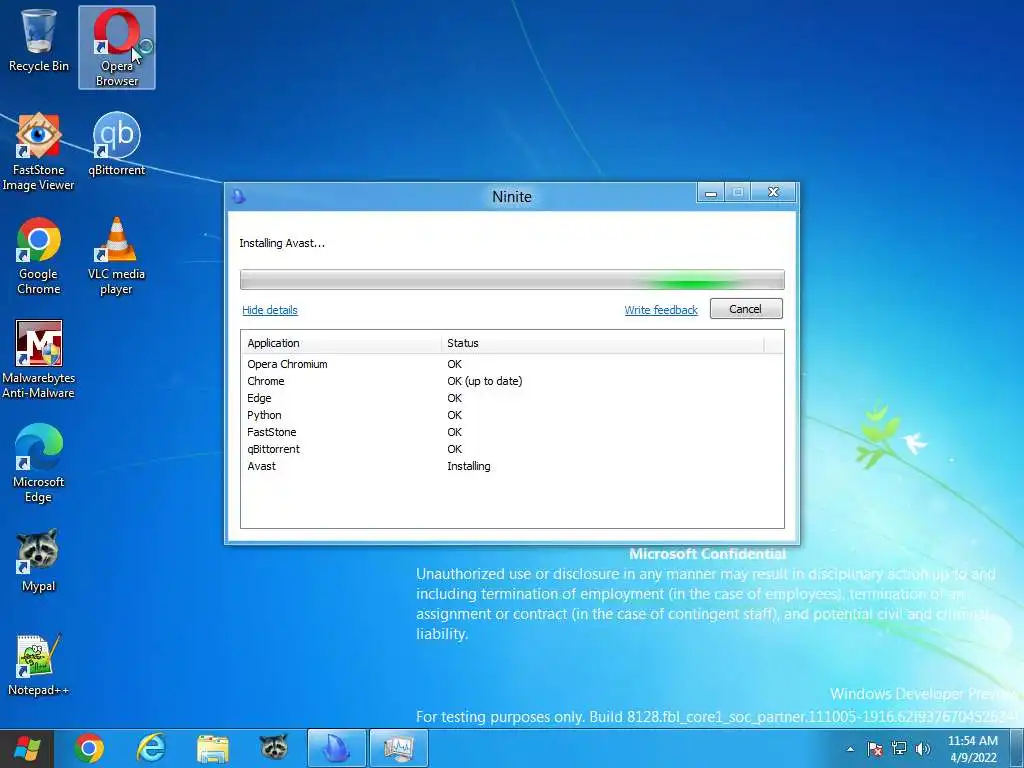This screenshot has width=1024, height=768.
Task: Open the network tray icon
Action: [x=899, y=749]
